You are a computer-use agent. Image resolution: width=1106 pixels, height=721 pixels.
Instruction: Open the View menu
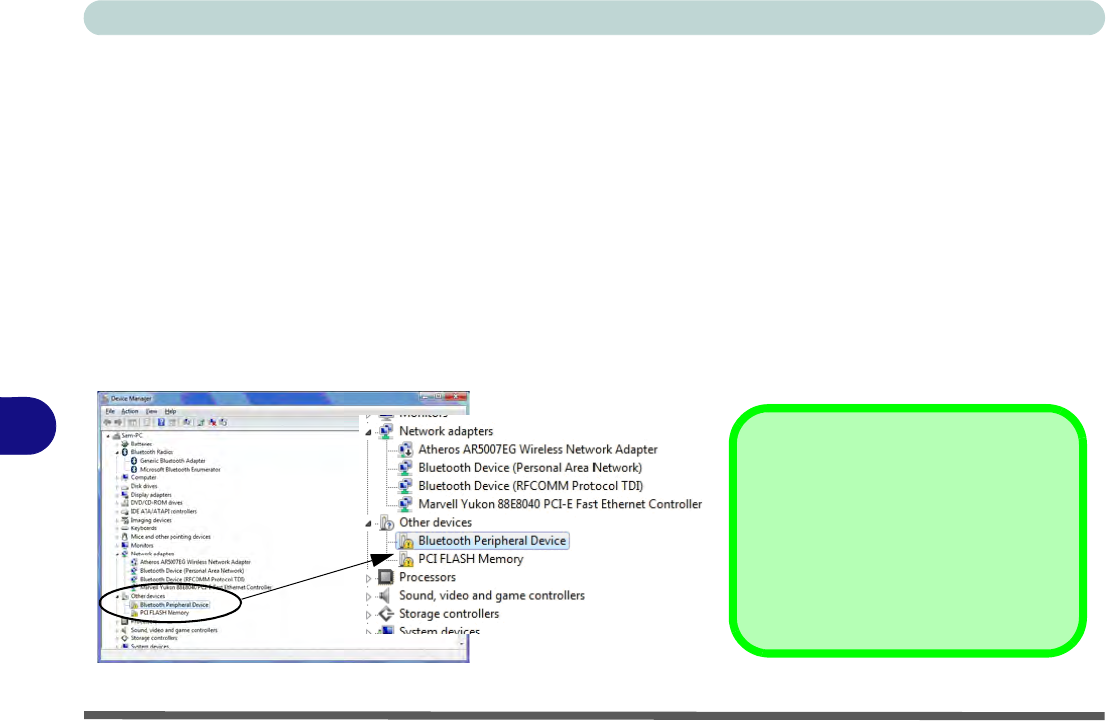tap(152, 411)
